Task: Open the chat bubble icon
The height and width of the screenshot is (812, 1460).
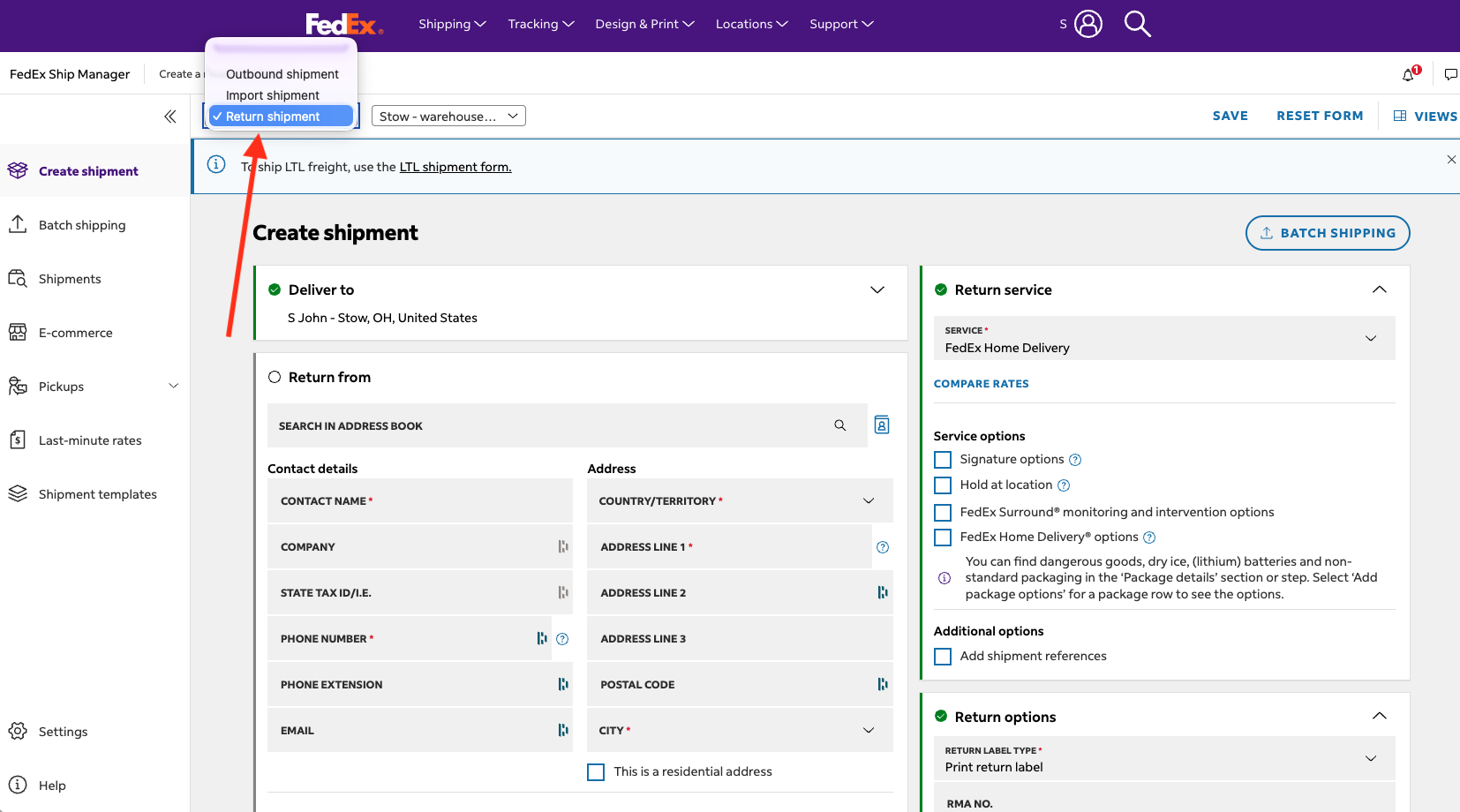Action: [x=1450, y=74]
